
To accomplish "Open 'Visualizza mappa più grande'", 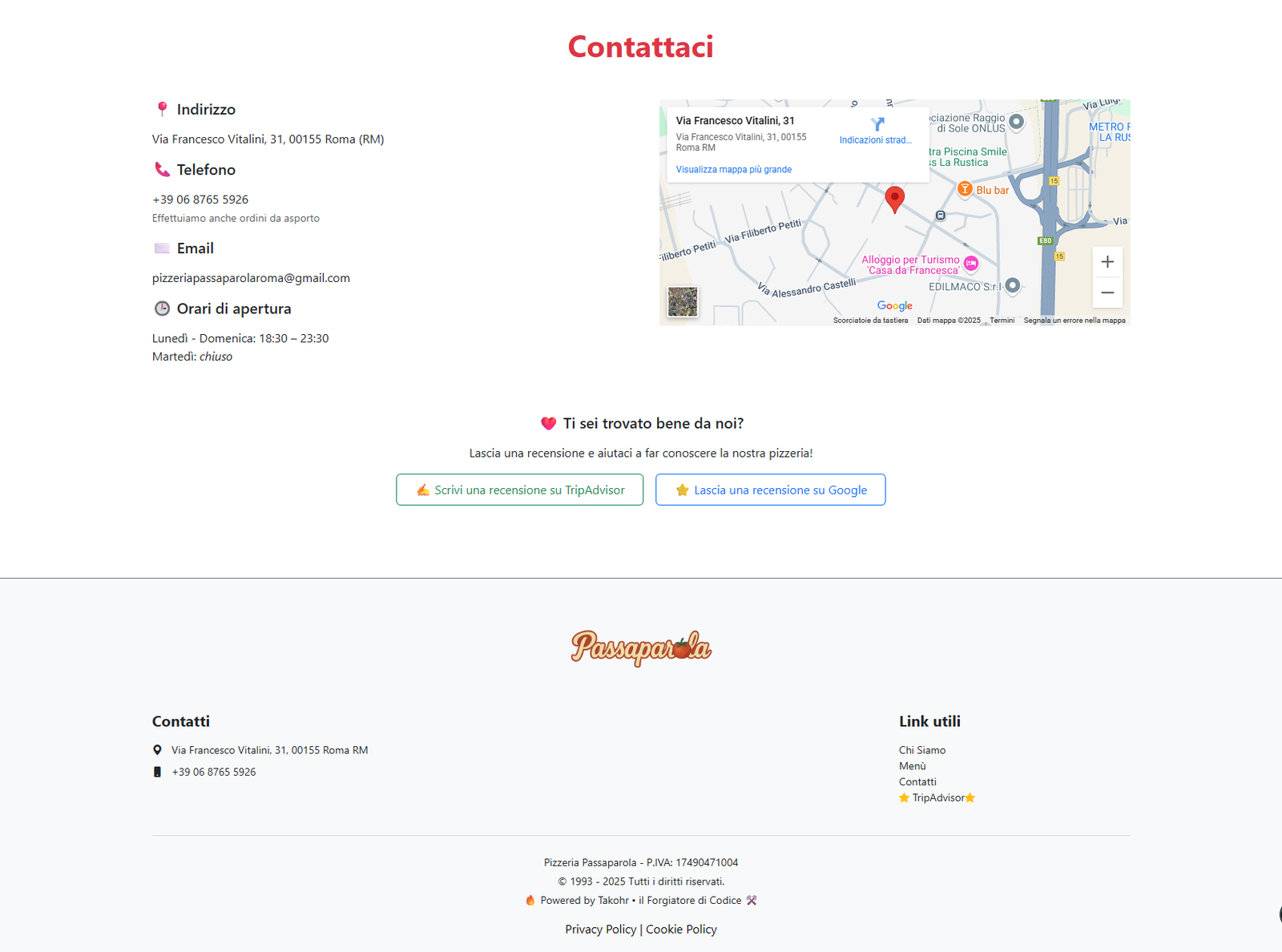I will (733, 169).
